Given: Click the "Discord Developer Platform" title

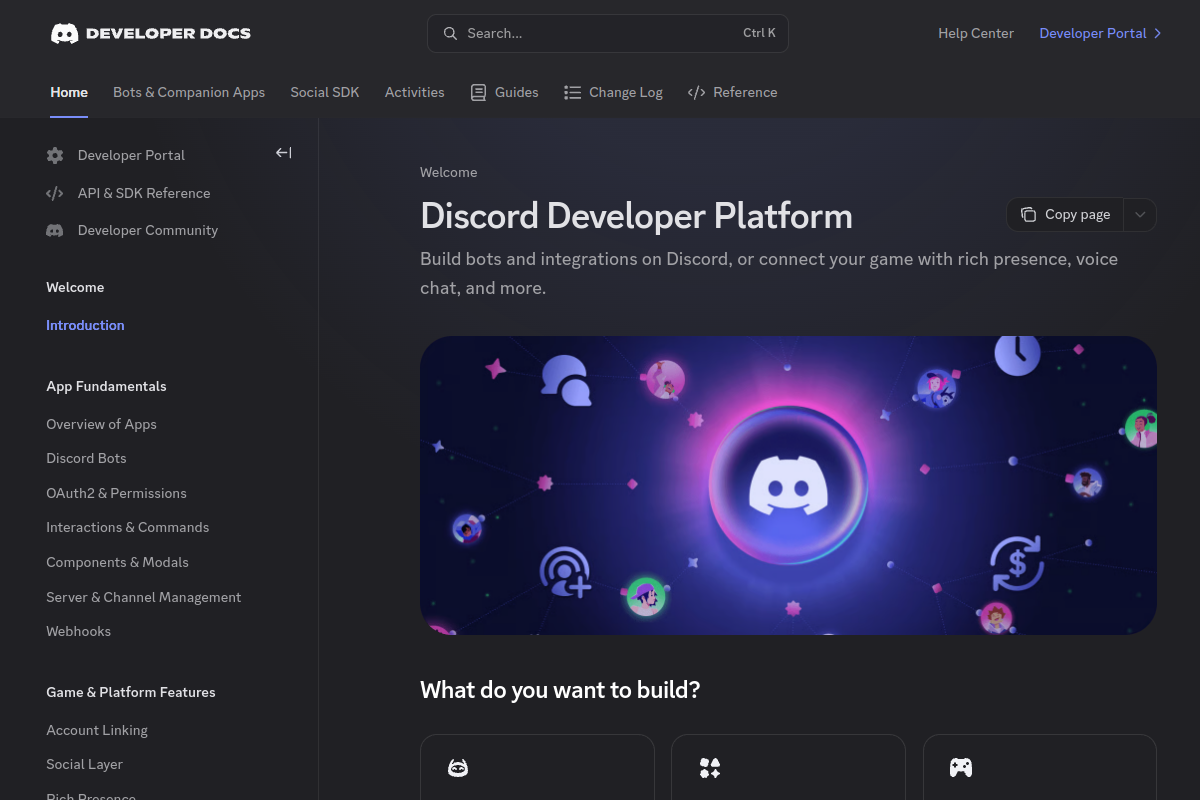Looking at the screenshot, I should [636, 216].
